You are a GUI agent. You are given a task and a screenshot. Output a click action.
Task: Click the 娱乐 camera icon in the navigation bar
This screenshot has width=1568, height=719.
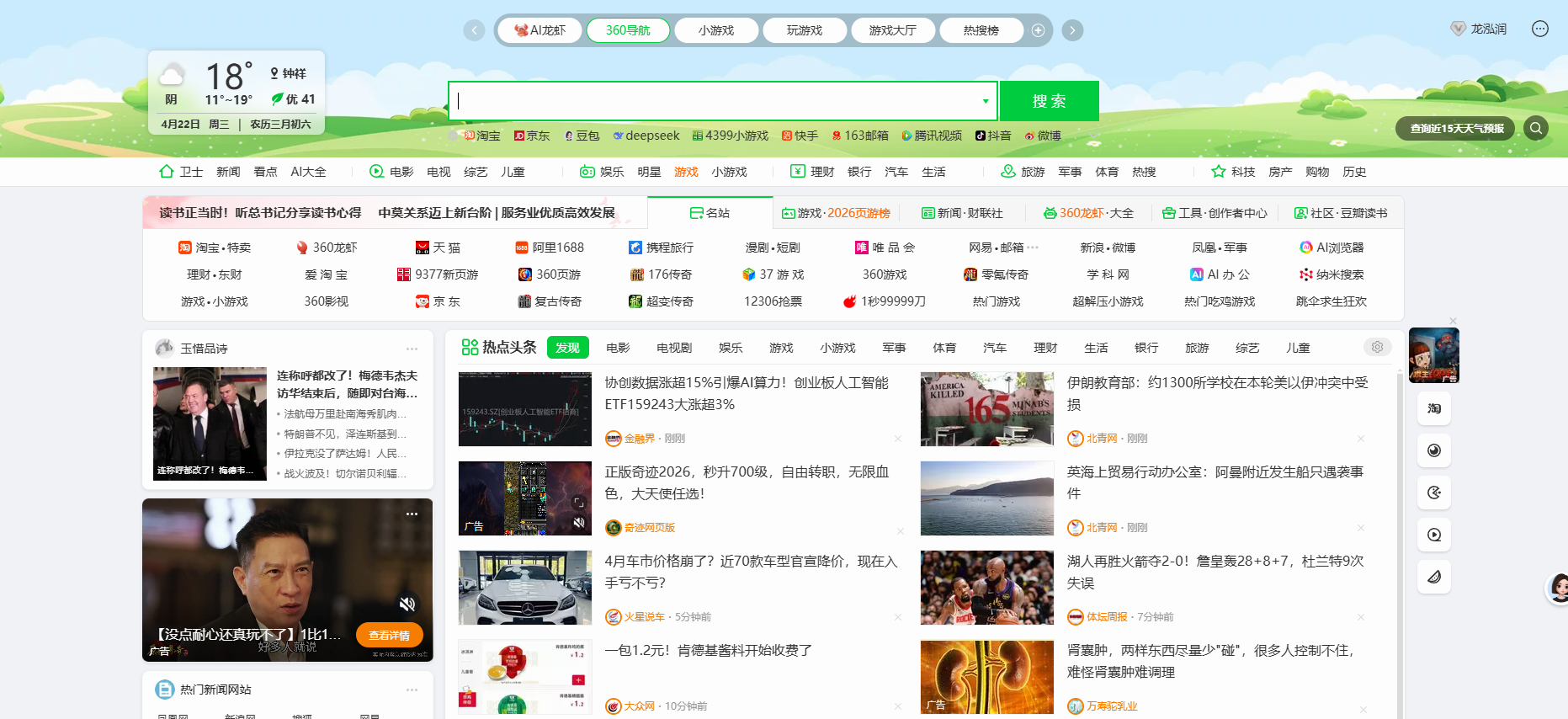click(x=587, y=172)
